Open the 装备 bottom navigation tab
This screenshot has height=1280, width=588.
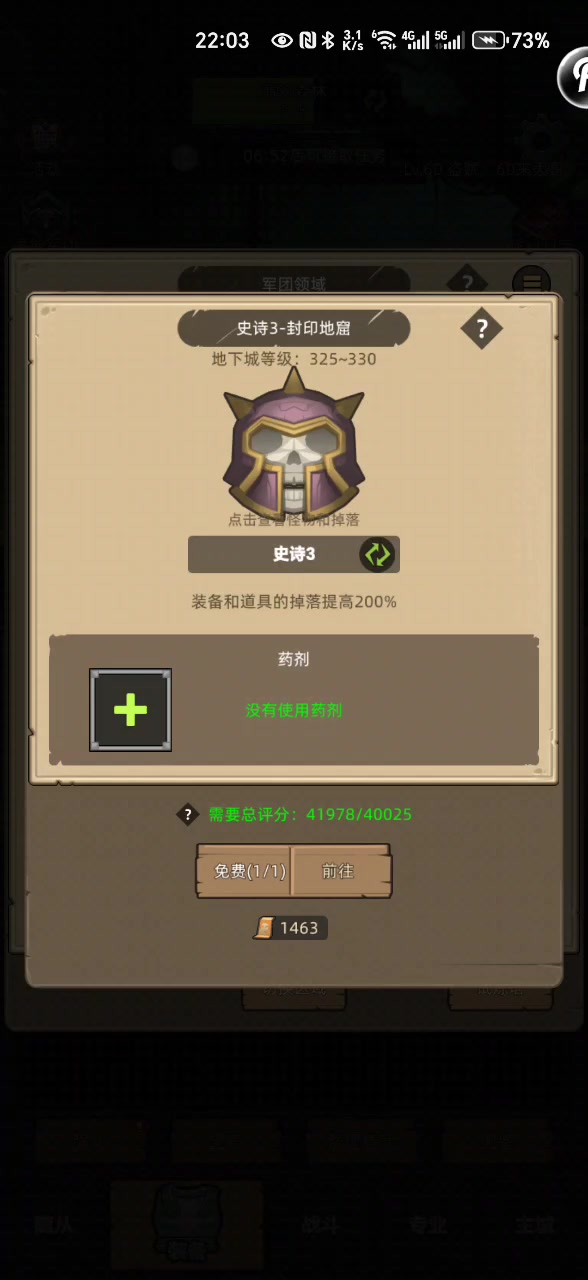click(186, 1224)
